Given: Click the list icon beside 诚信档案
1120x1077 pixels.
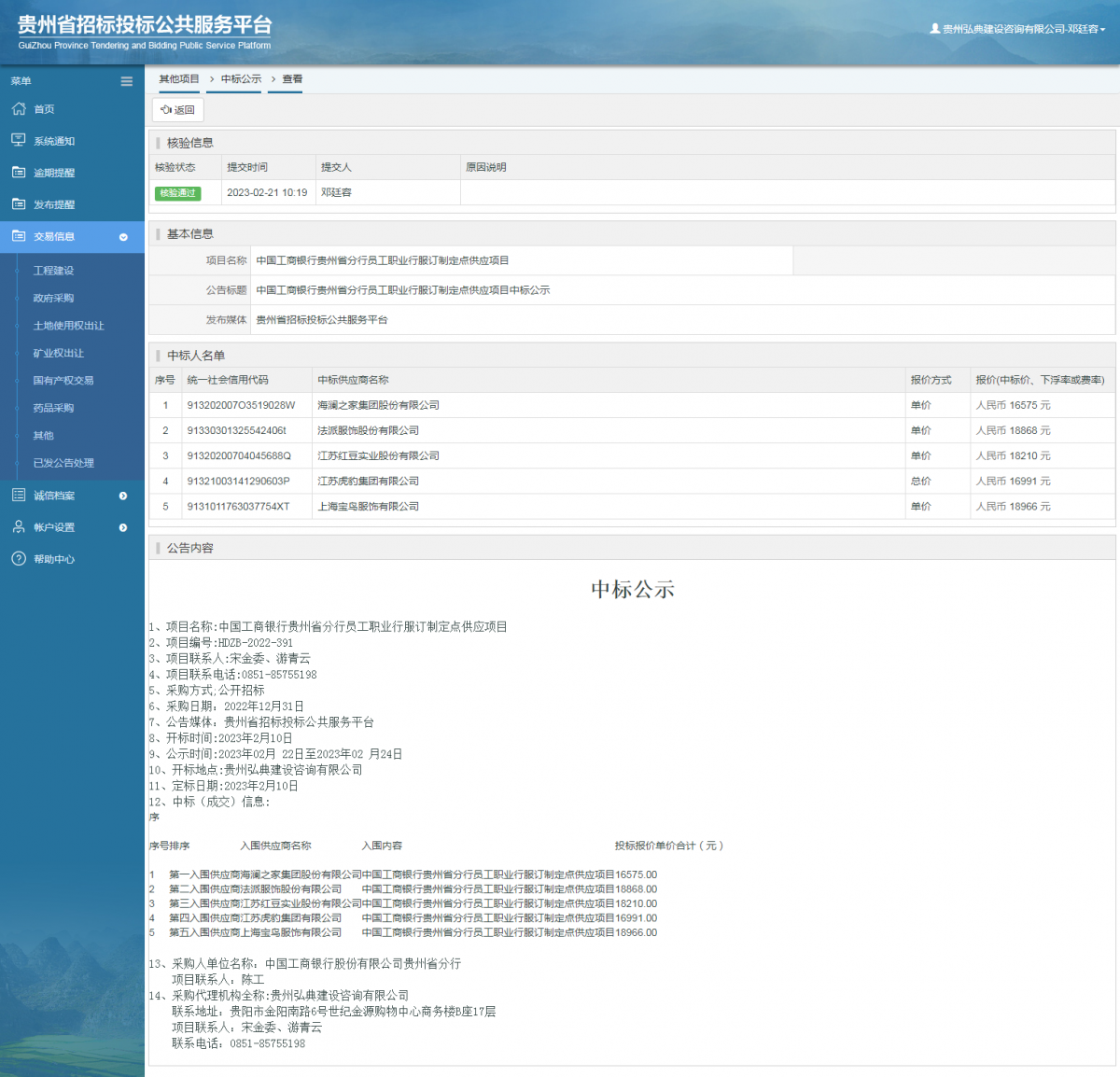Looking at the screenshot, I should coord(19,496).
